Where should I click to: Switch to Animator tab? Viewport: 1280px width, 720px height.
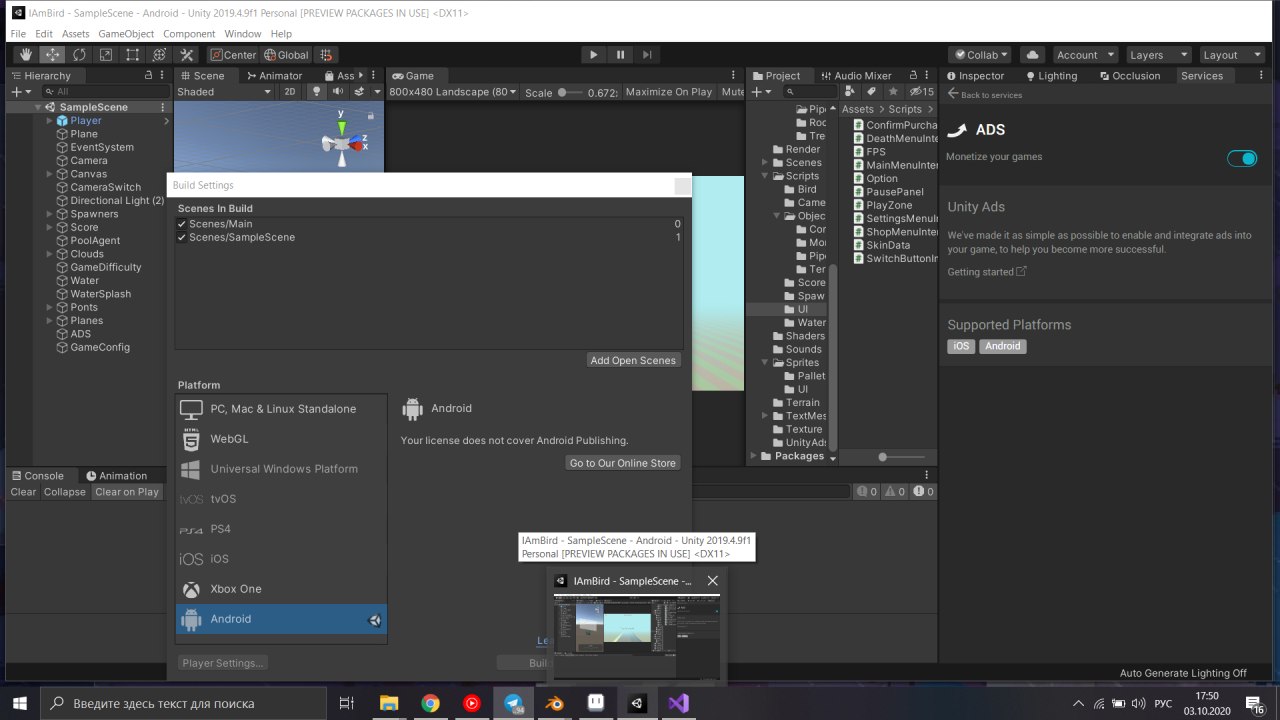[x=274, y=75]
